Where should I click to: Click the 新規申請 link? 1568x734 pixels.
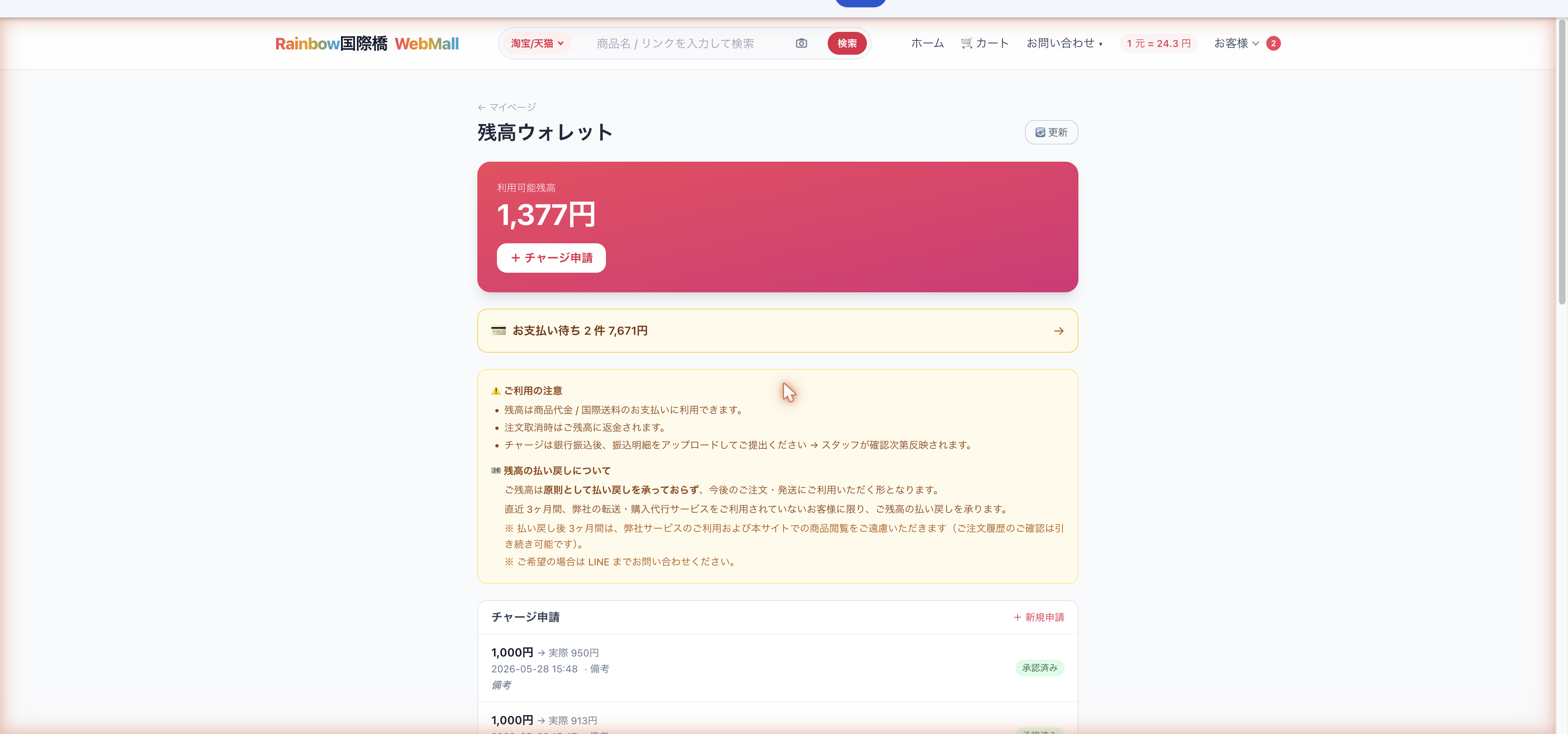[x=1038, y=617]
